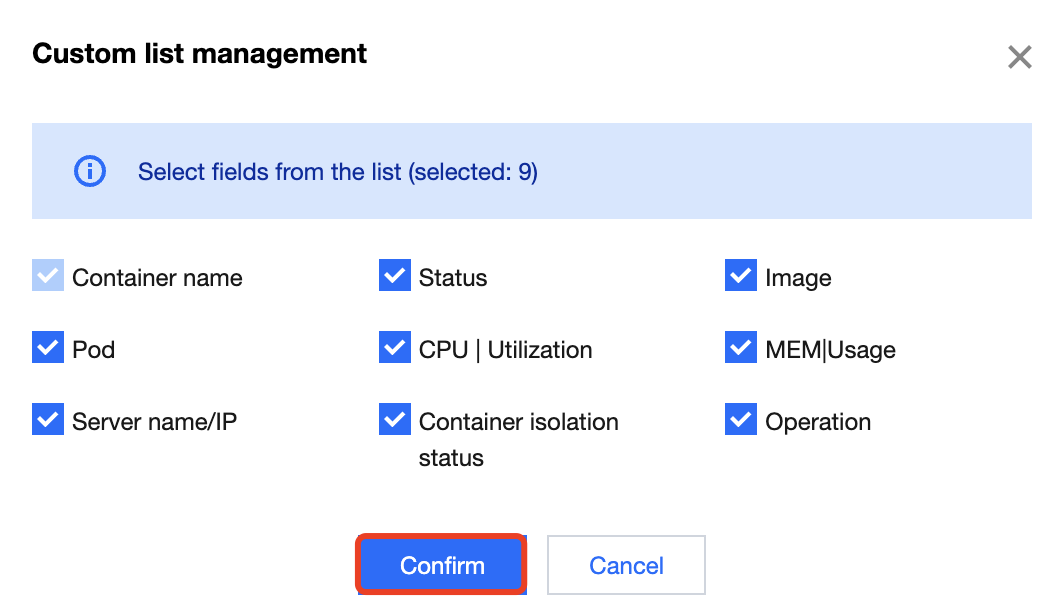The width and height of the screenshot is (1060, 614).
Task: Click the 'Custom list management' title text
Action: pos(199,53)
